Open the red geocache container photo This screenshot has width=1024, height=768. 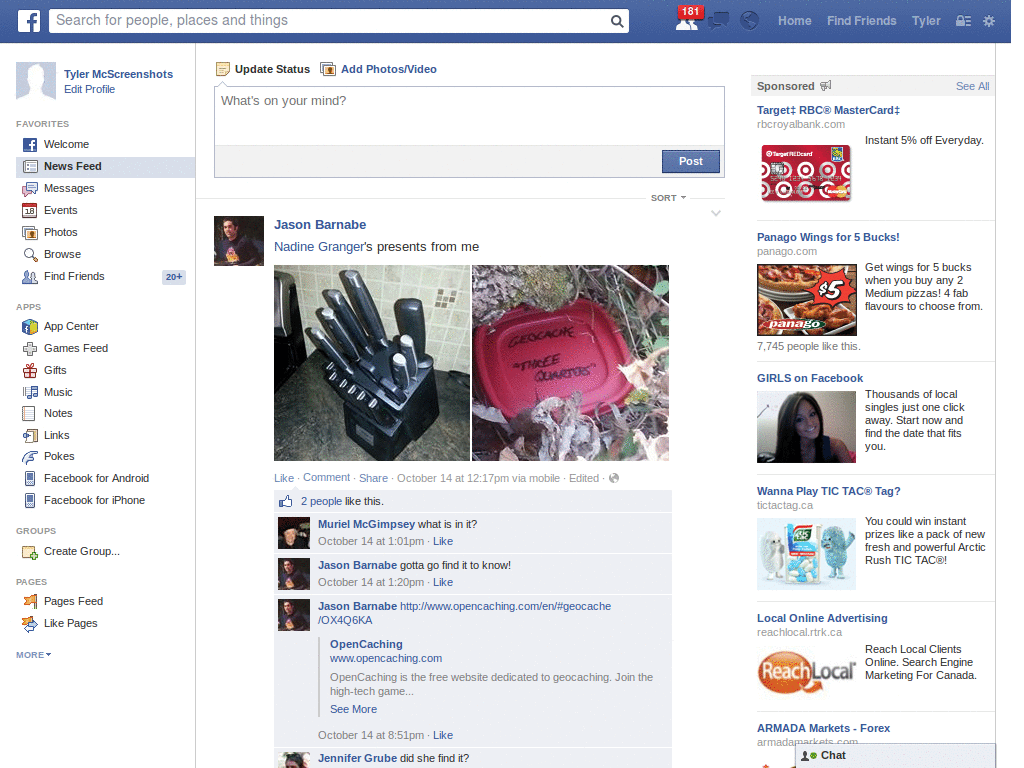(570, 363)
